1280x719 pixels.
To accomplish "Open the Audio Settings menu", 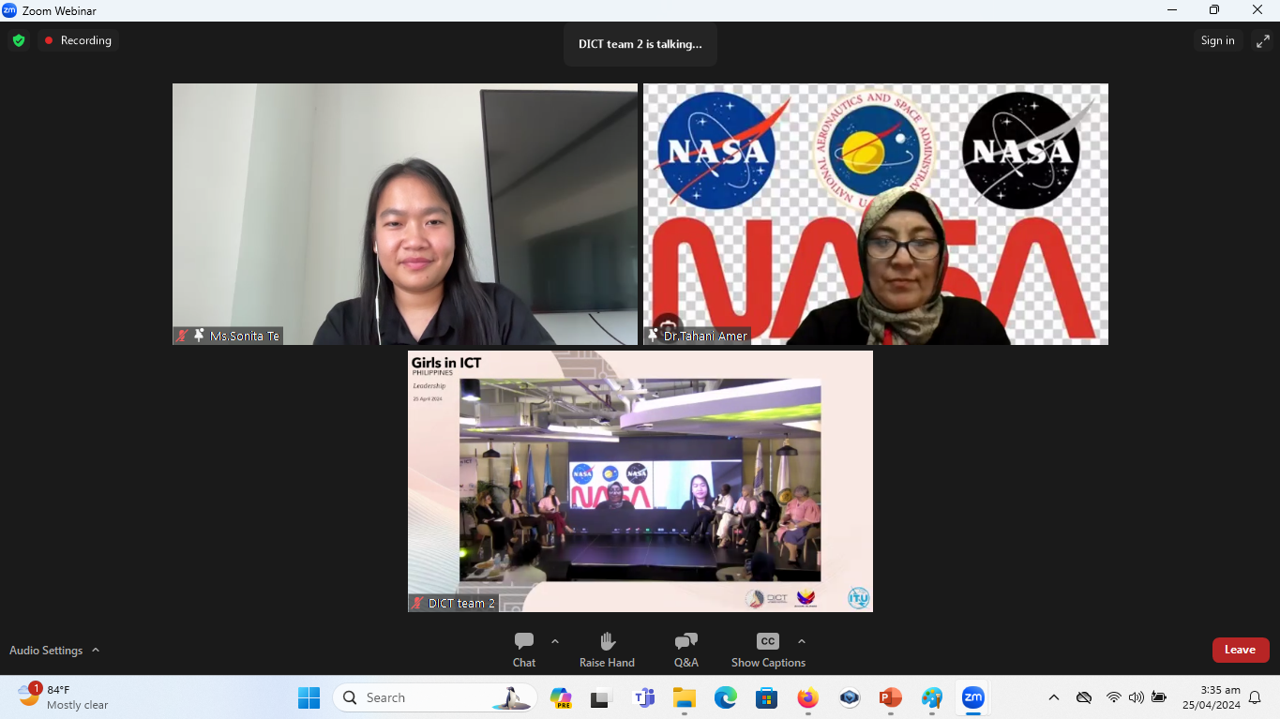I will (55, 650).
